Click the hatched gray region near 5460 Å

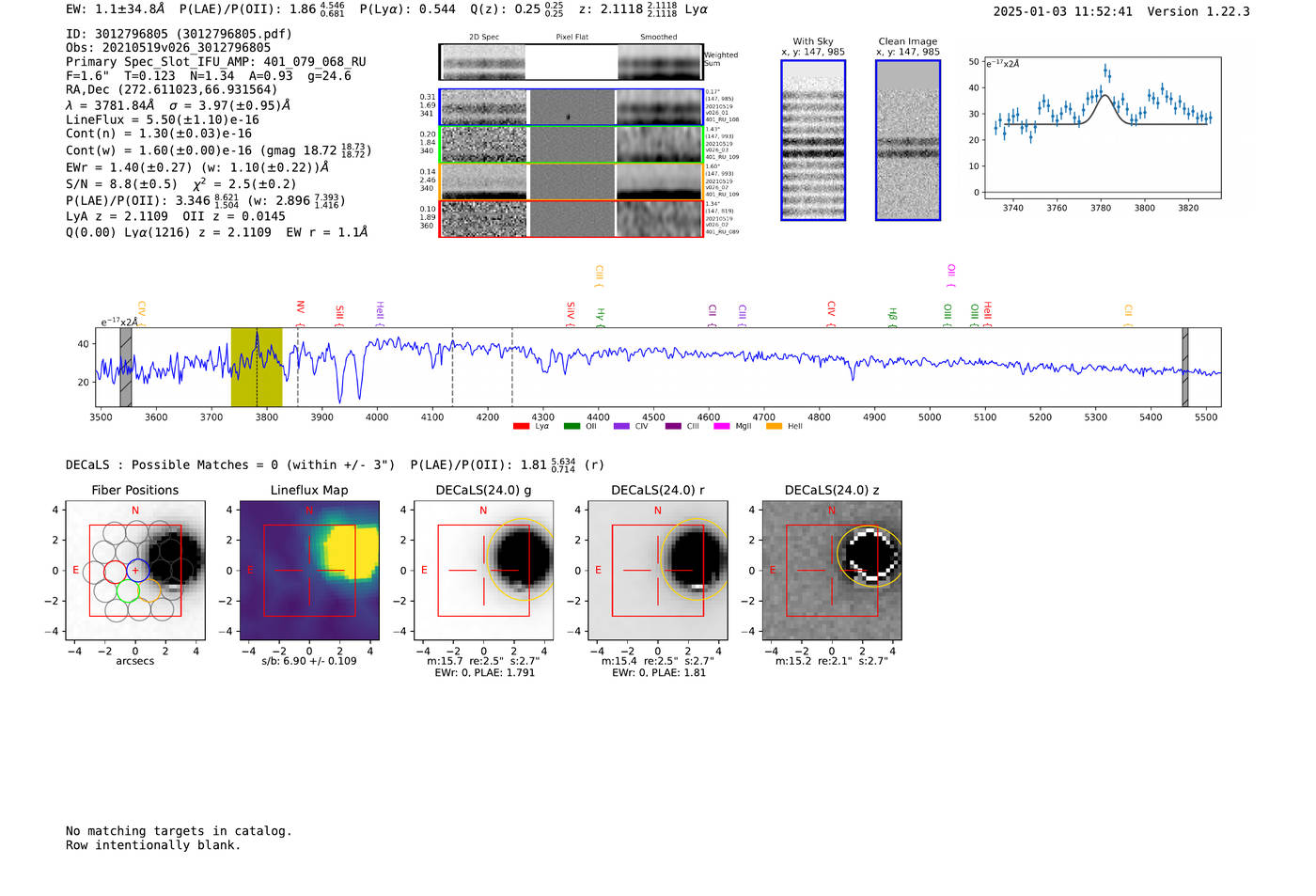[1184, 367]
